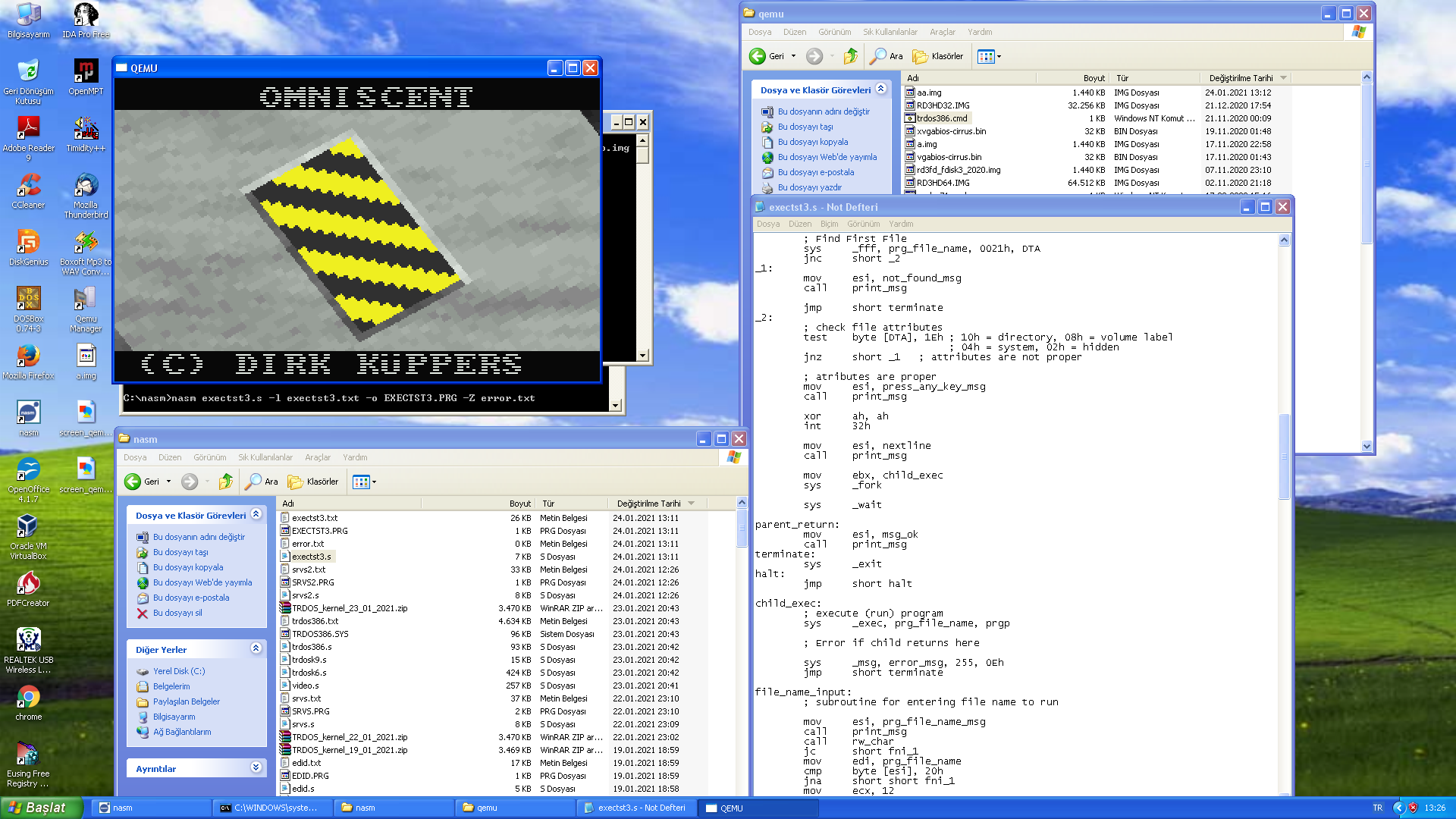This screenshot has height=819, width=1456.
Task: Click the Başlat start button
Action: tap(41, 808)
